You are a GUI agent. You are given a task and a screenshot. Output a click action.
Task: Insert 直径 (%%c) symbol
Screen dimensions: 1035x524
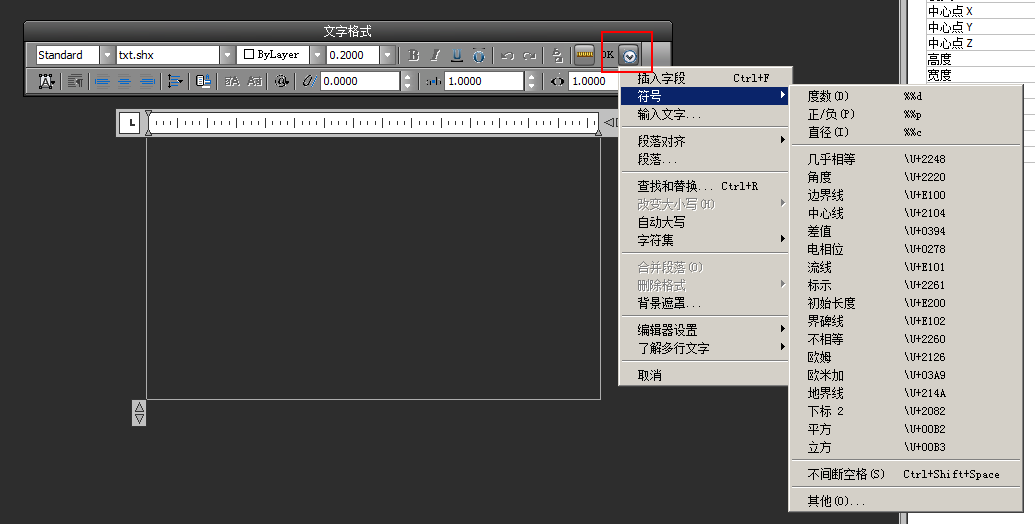(x=906, y=132)
